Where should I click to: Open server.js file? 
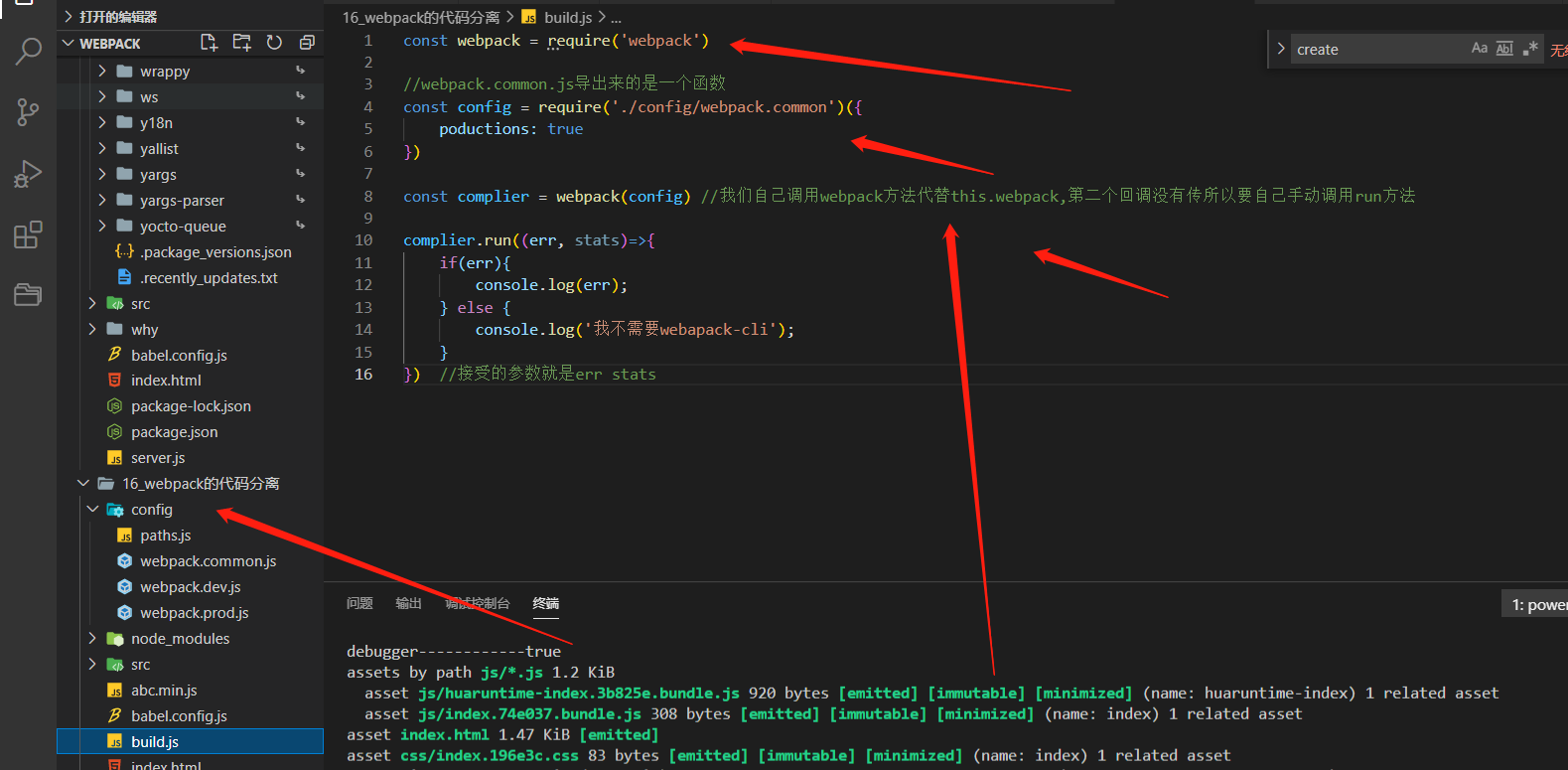coord(158,457)
